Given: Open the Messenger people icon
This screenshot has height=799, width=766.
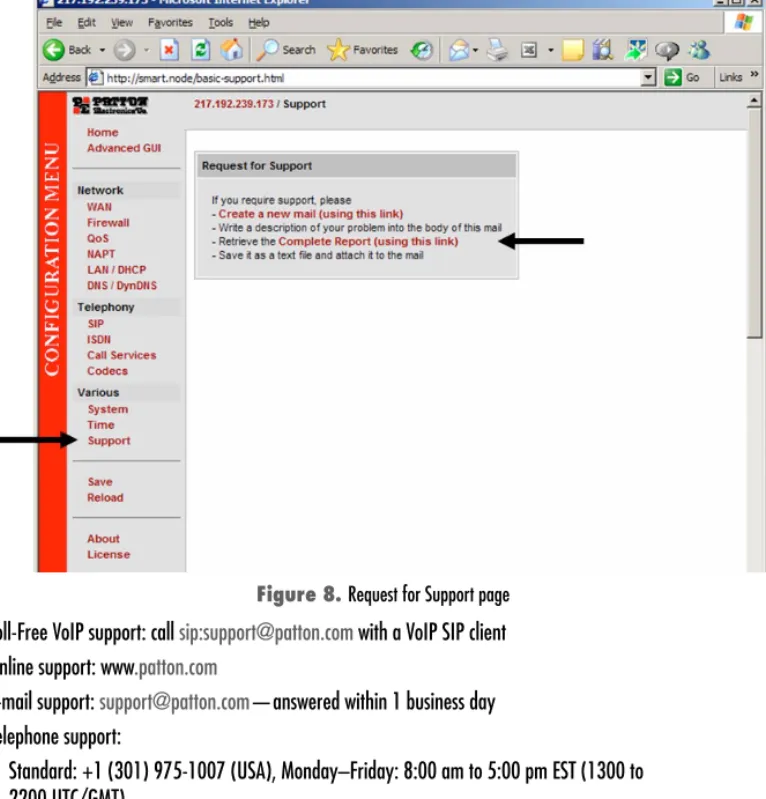Looking at the screenshot, I should pos(699,50).
